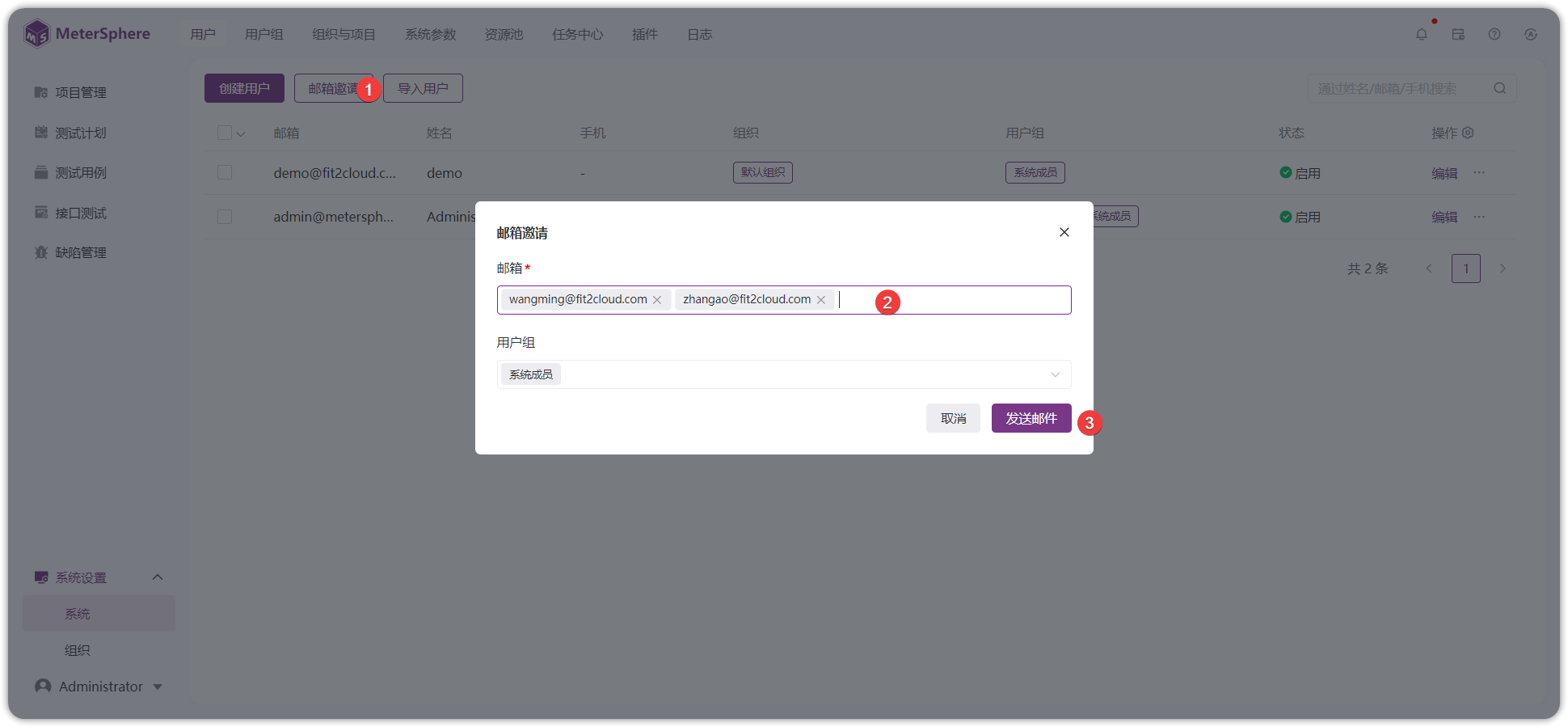Open the task center icon in header
Viewport: 1568px width, 727px height.
[1458, 34]
